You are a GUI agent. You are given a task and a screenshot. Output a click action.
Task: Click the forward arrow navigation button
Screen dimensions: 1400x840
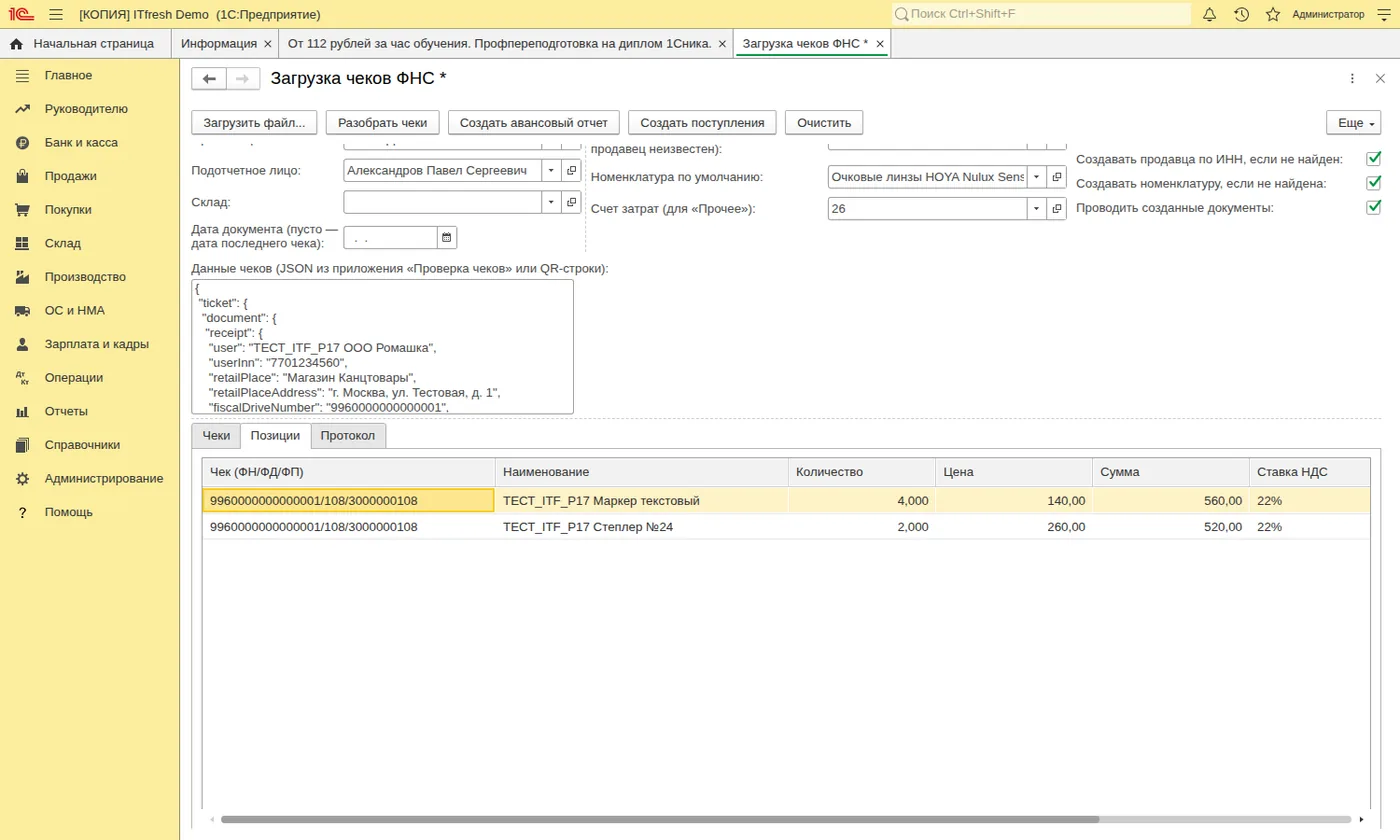pyautogui.click(x=243, y=79)
